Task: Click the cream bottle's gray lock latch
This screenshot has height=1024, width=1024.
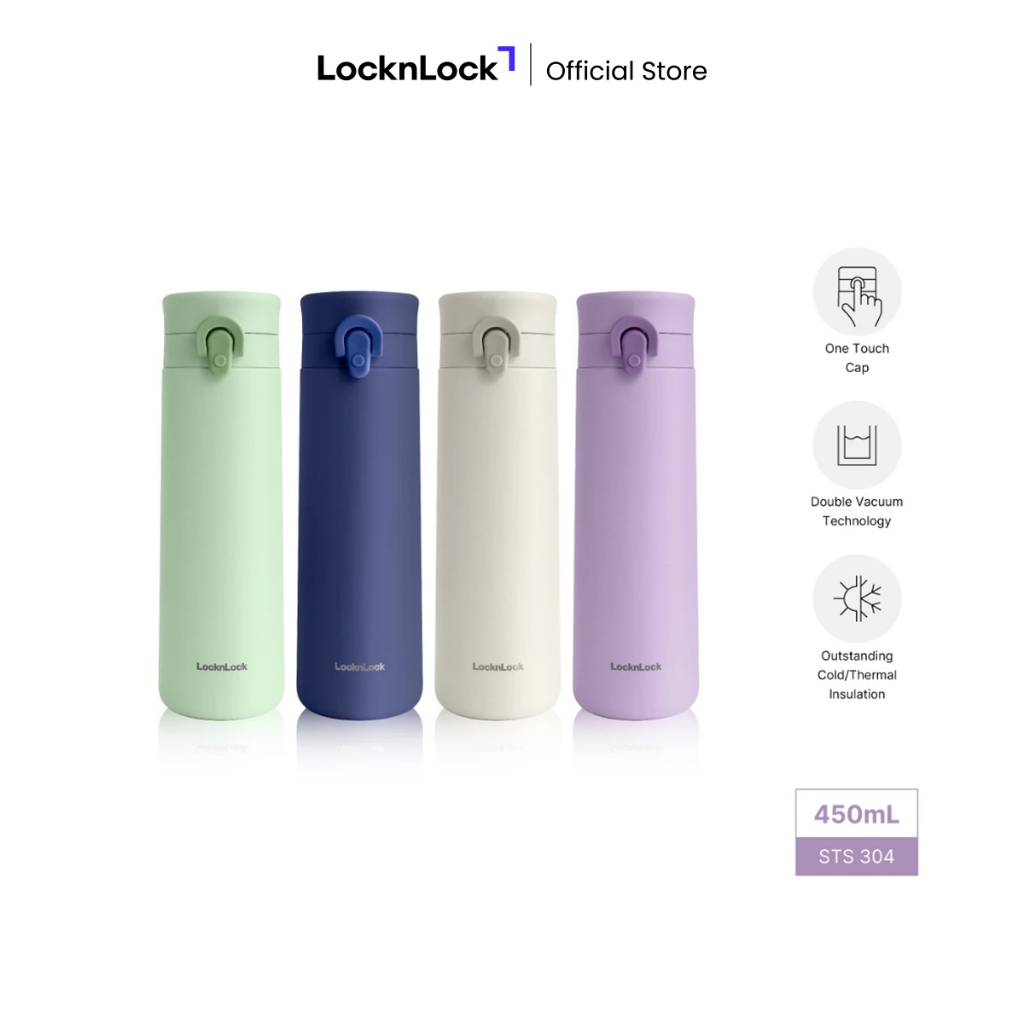Action: click(x=496, y=345)
